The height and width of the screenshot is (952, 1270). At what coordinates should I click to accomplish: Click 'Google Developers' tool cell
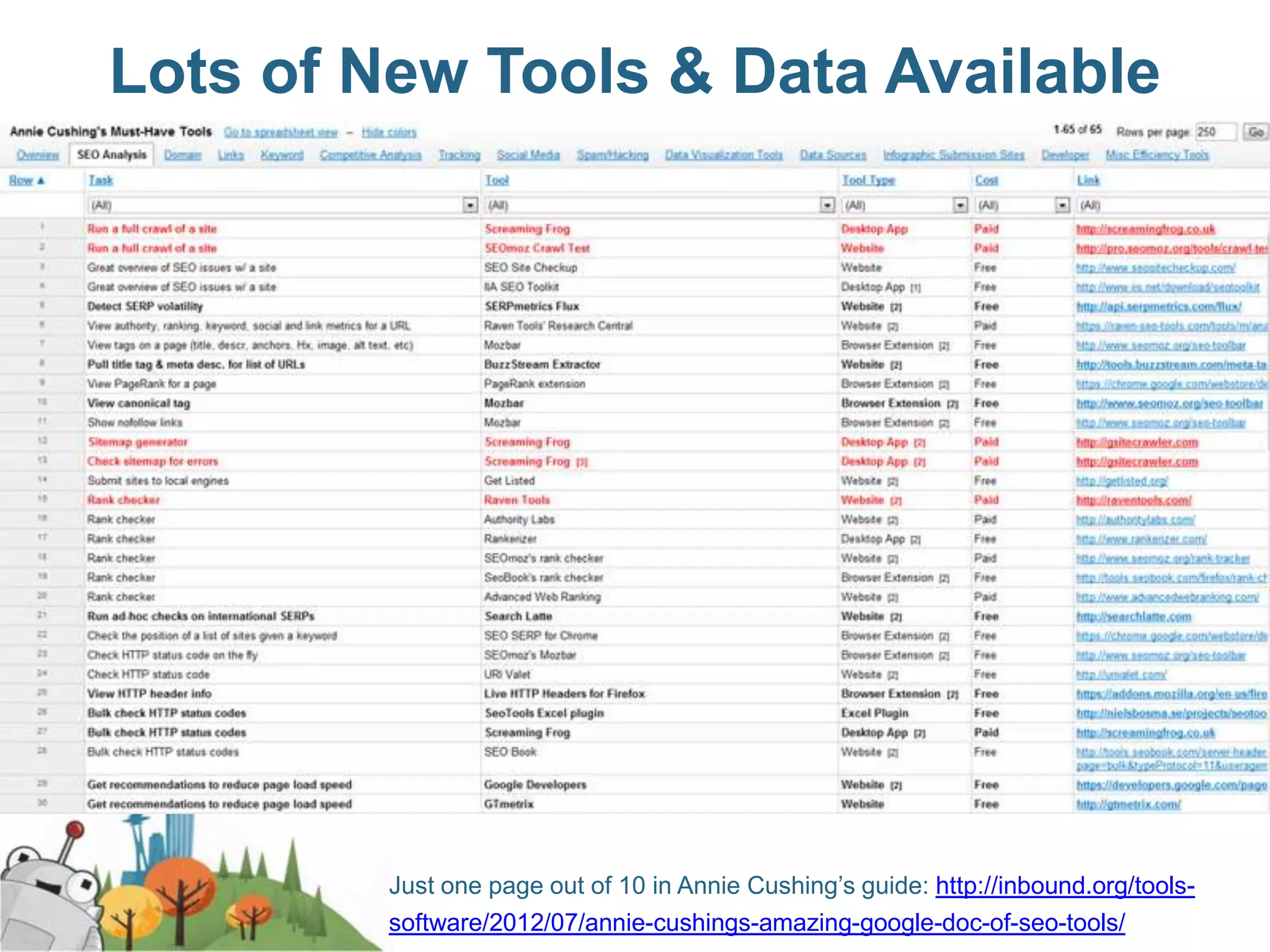coord(535,785)
